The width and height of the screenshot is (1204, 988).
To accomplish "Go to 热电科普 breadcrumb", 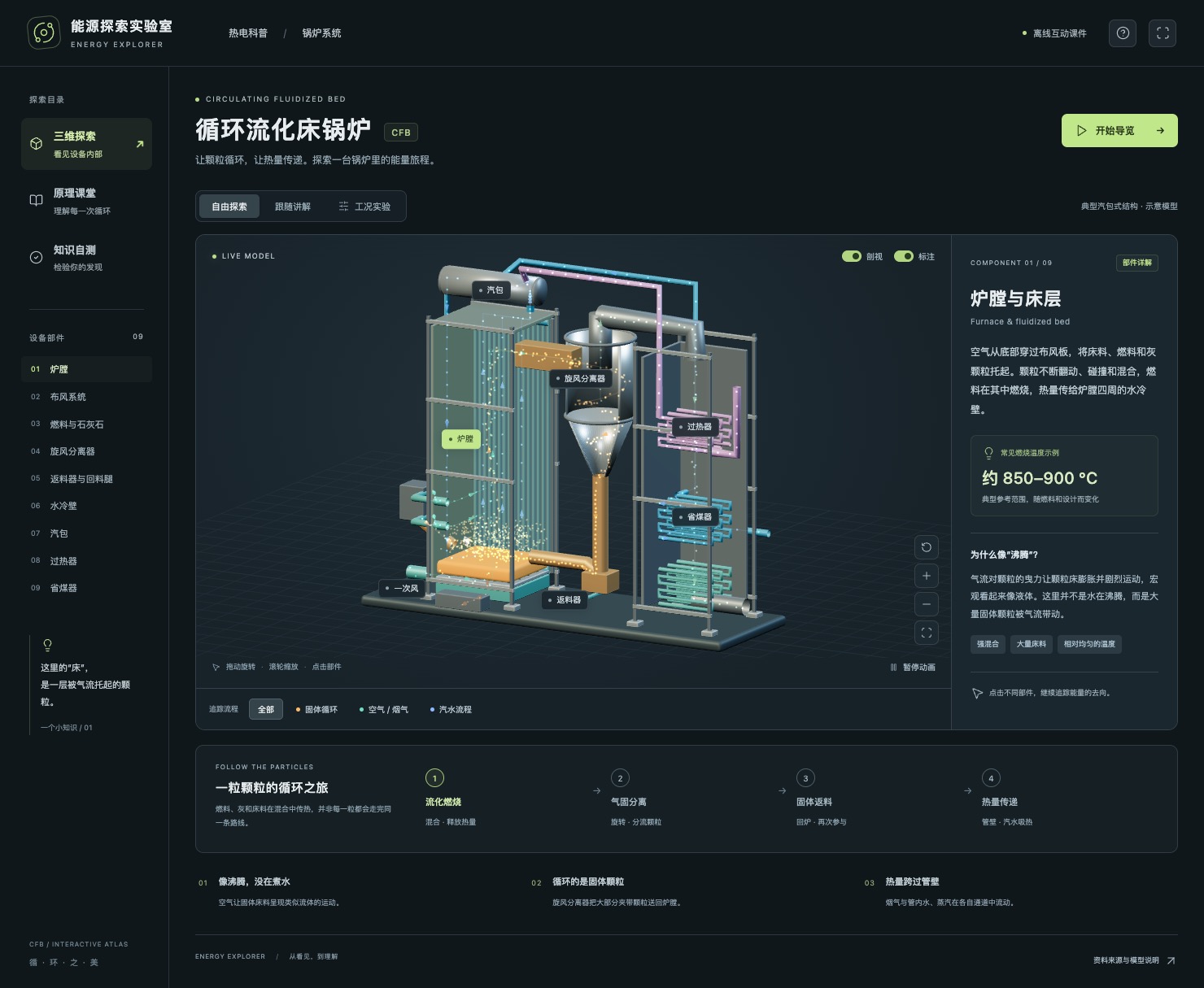I will [248, 33].
